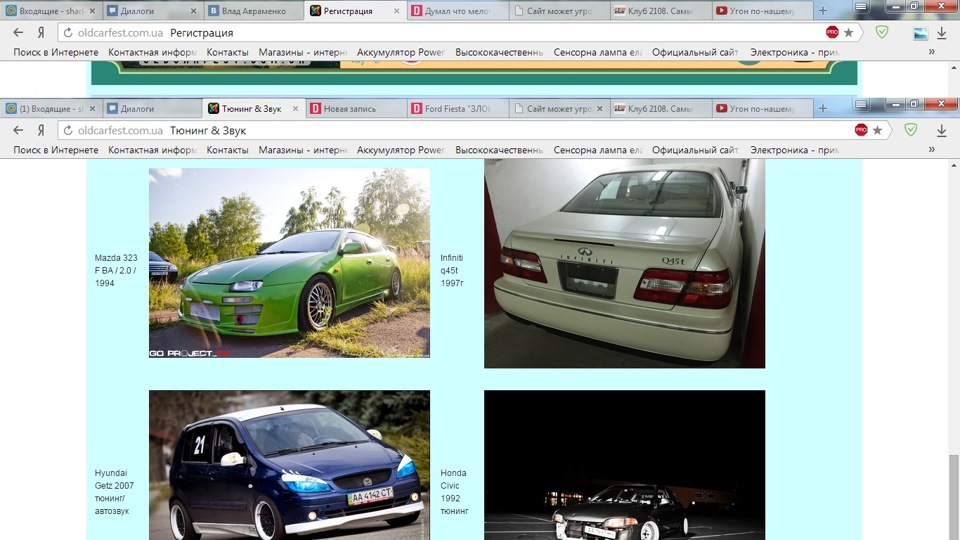Switch to Думал что мело tab in upper window
The image size is (960, 540).
pyautogui.click(x=457, y=11)
